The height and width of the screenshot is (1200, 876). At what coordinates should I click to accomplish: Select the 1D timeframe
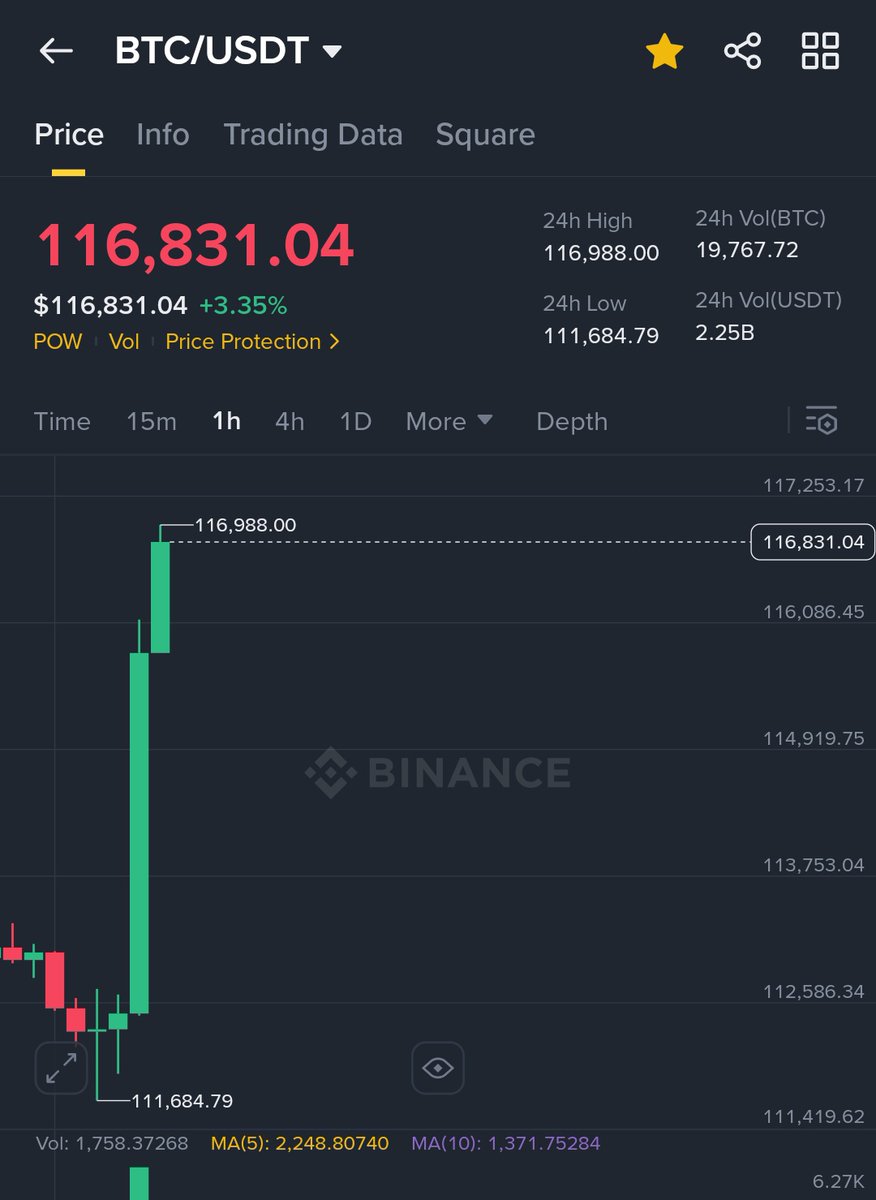(355, 421)
